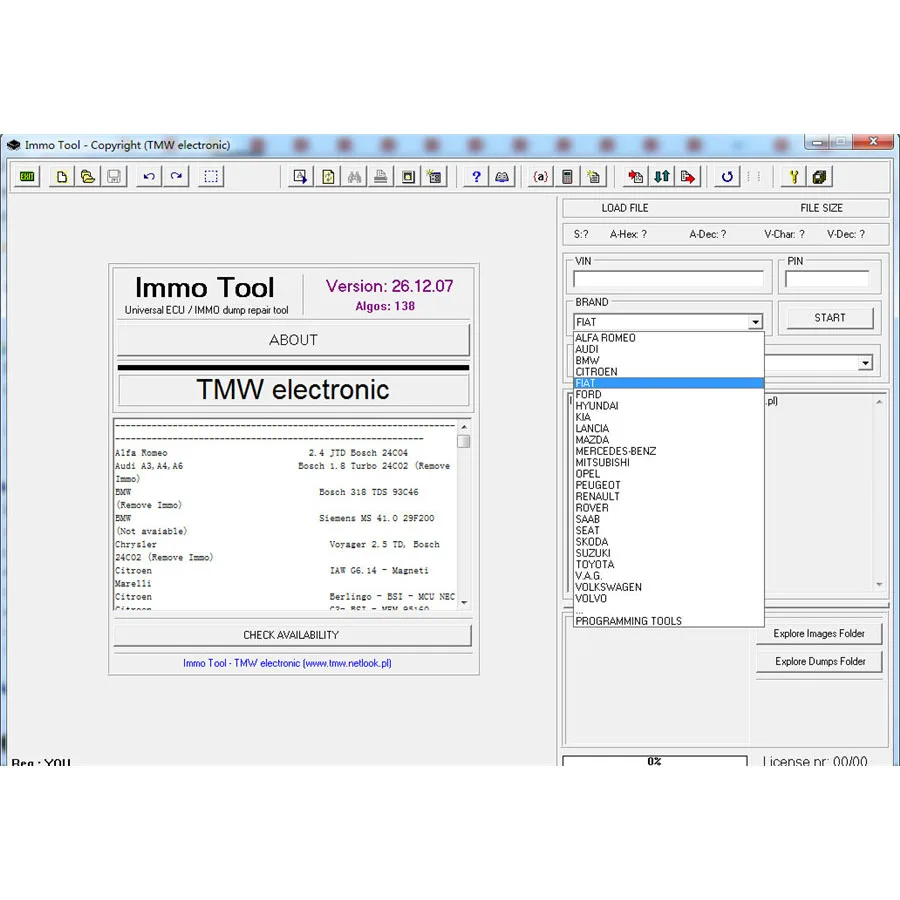Image resolution: width=900 pixels, height=900 pixels.
Task: Click the letter A with arrow icon
Action: click(300, 176)
